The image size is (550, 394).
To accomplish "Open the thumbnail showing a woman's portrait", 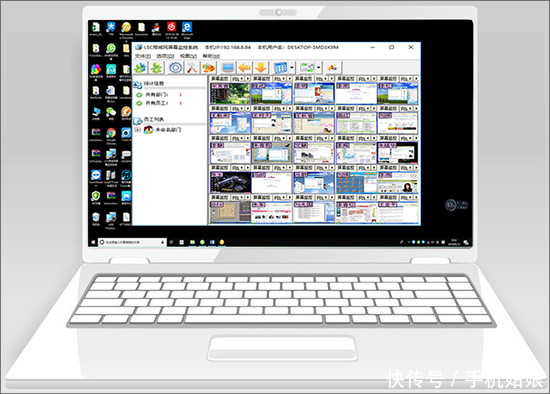I will [398, 182].
